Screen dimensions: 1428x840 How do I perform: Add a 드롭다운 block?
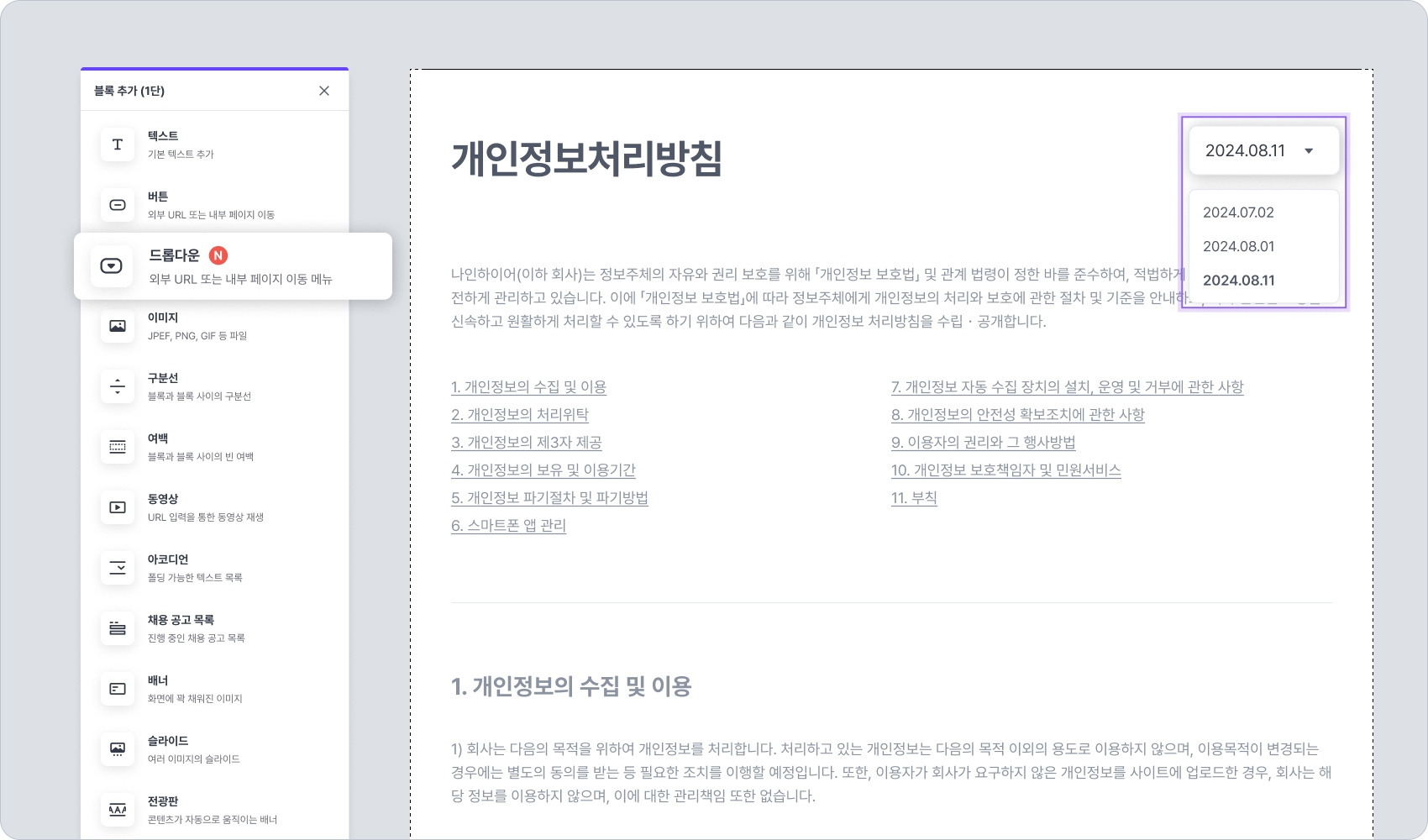coord(233,266)
